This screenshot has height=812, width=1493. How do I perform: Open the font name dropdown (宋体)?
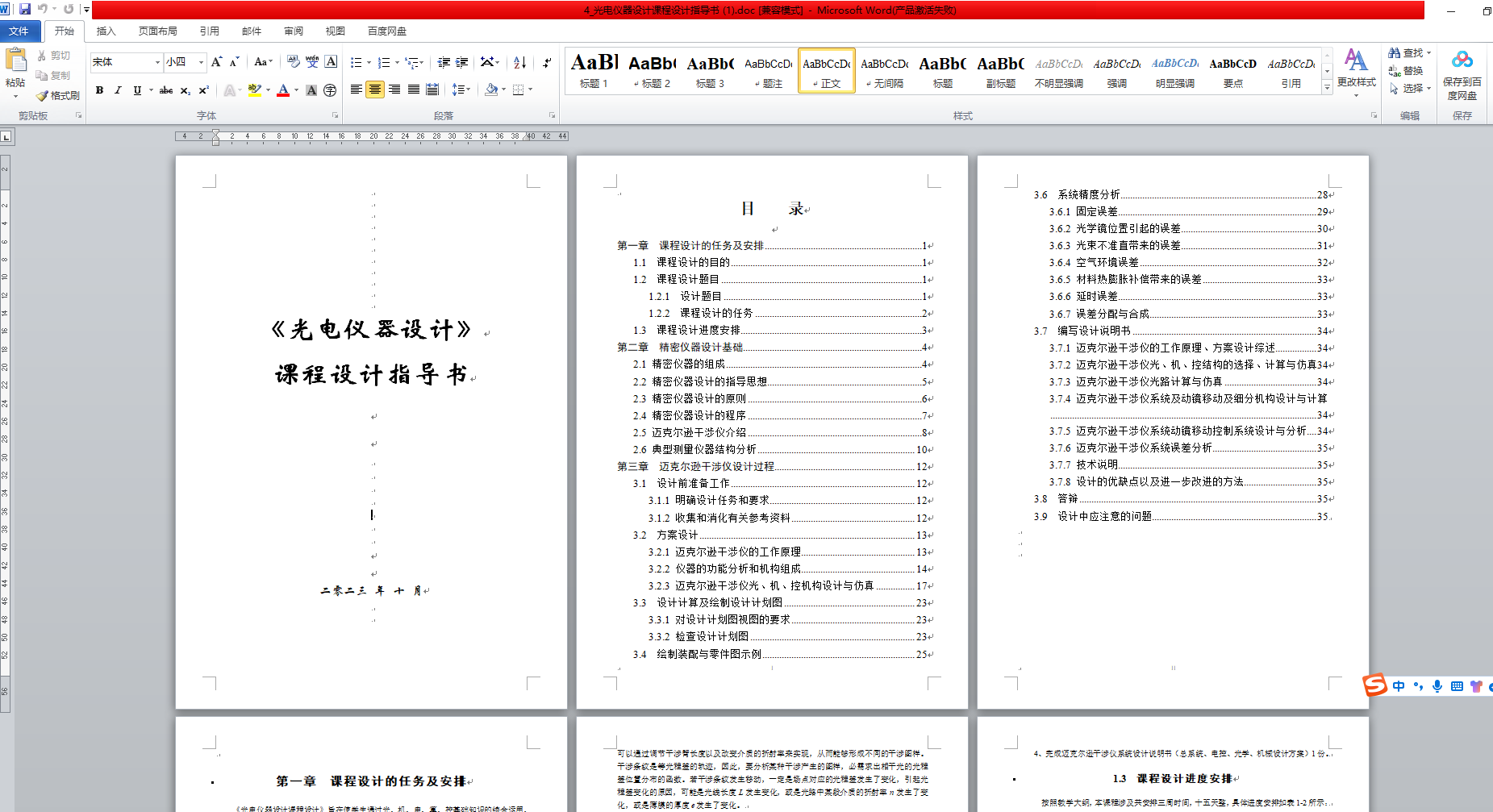pos(157,62)
